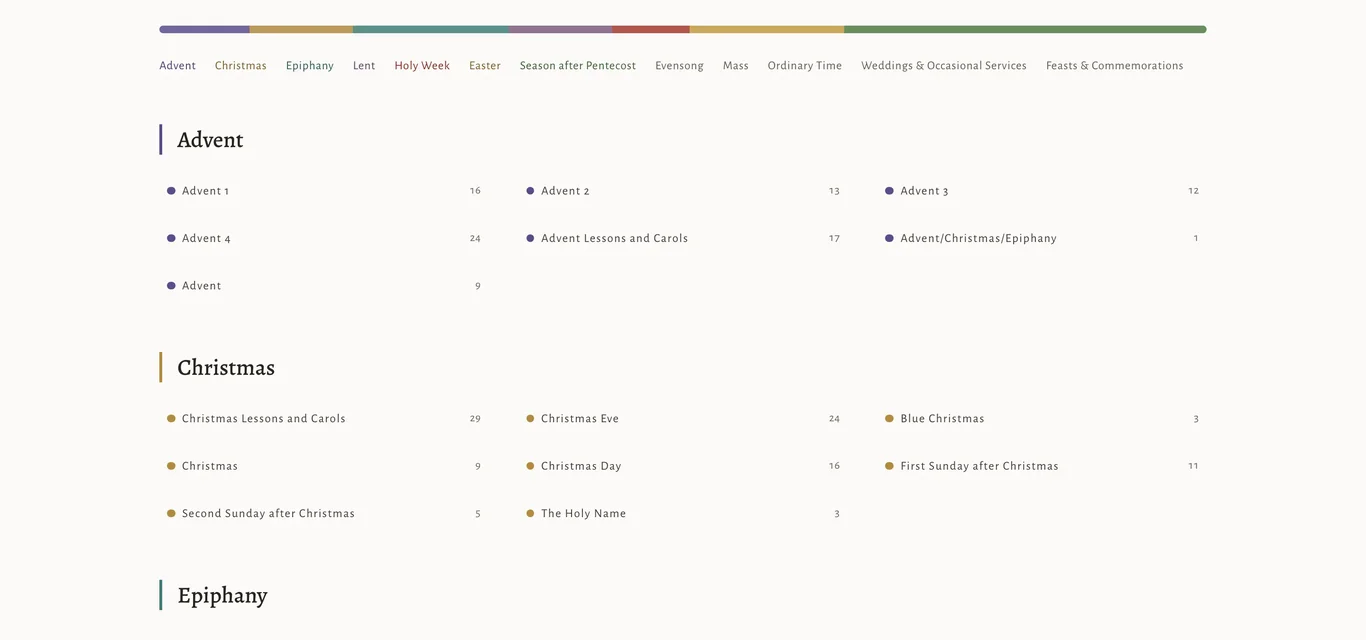This screenshot has height=640, width=1366.
Task: Go to Feasts & Commemorations link
Action: [1115, 65]
